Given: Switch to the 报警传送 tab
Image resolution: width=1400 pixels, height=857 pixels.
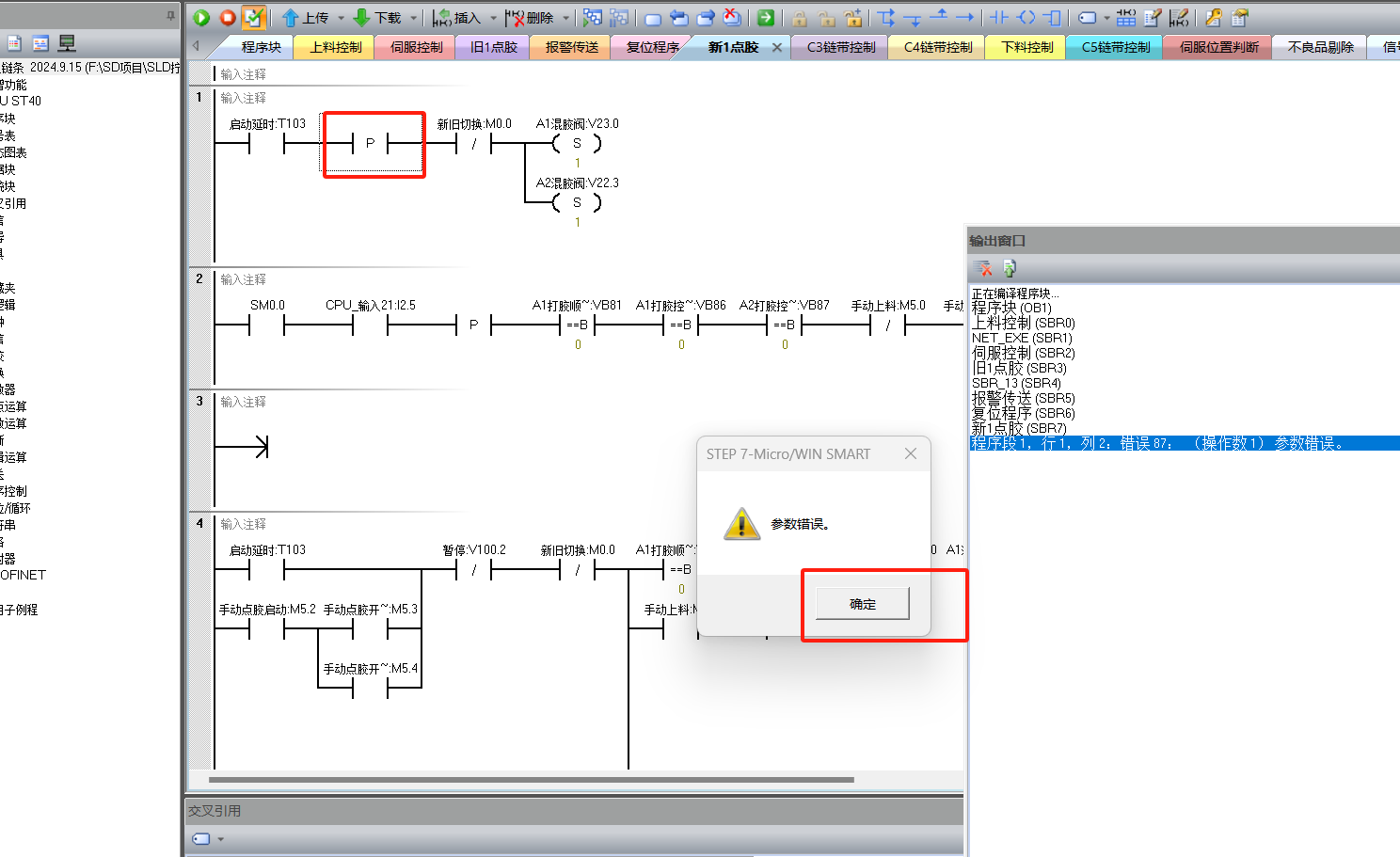Looking at the screenshot, I should pyautogui.click(x=572, y=47).
